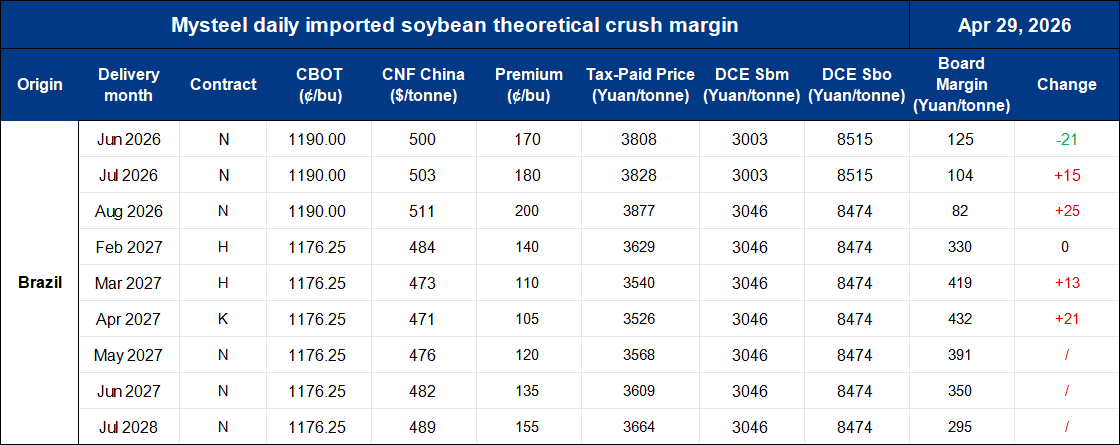Image resolution: width=1120 pixels, height=445 pixels.
Task: Select the 511 CNF China value
Action: [423, 211]
